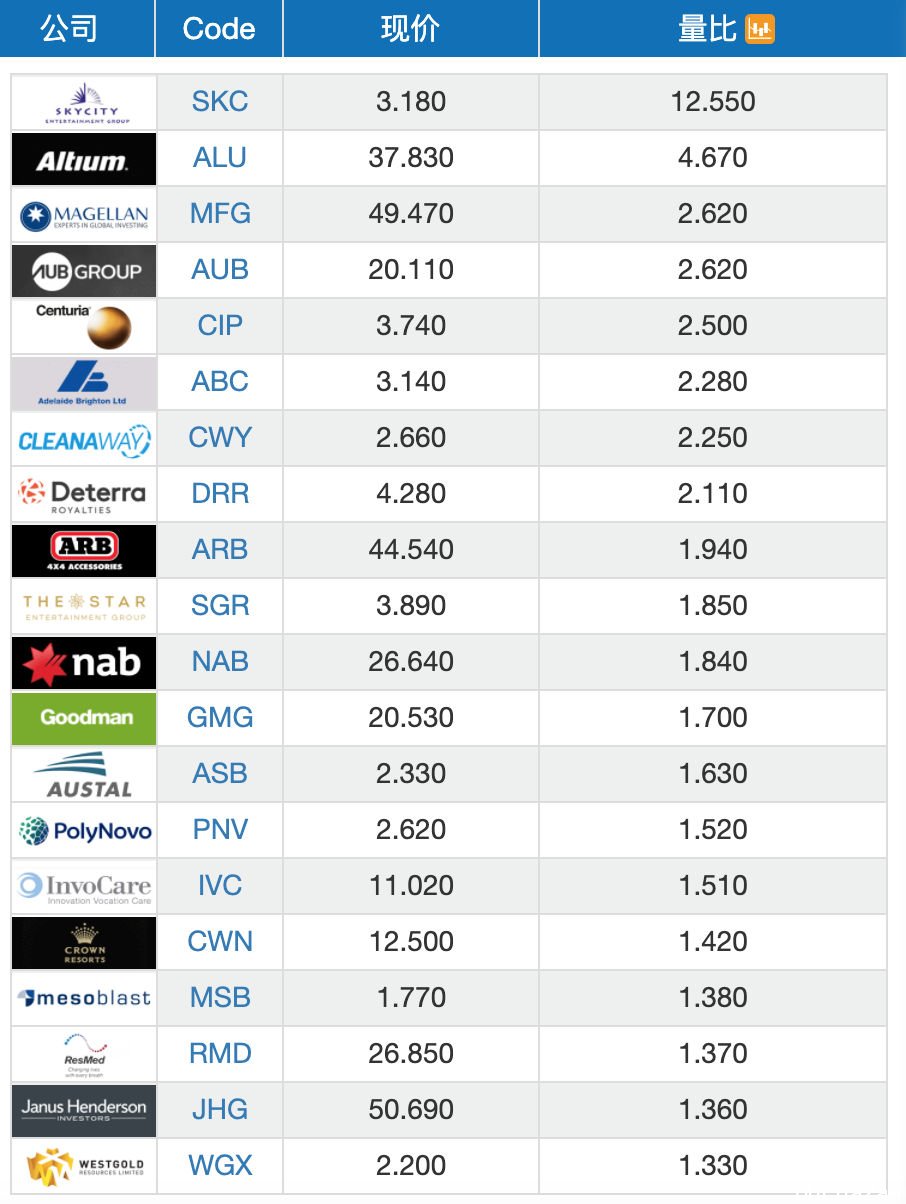Select the Cleanaway logo
This screenshot has height=1204, width=906.
[x=84, y=438]
